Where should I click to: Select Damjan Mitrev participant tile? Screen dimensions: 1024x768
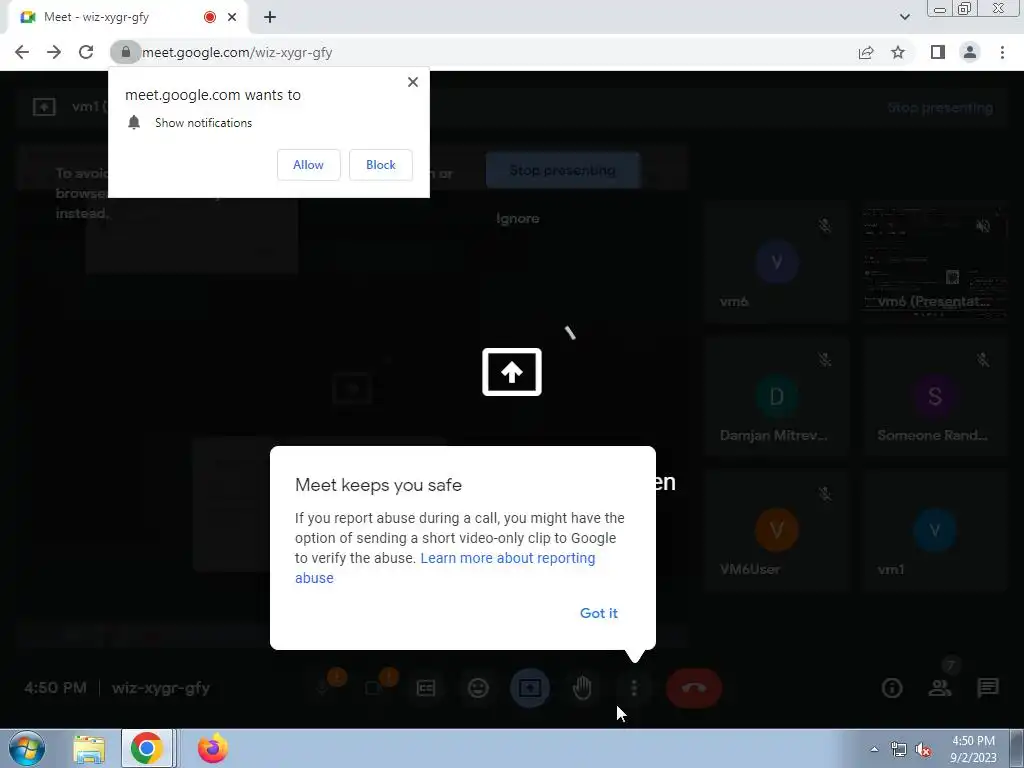coord(776,396)
